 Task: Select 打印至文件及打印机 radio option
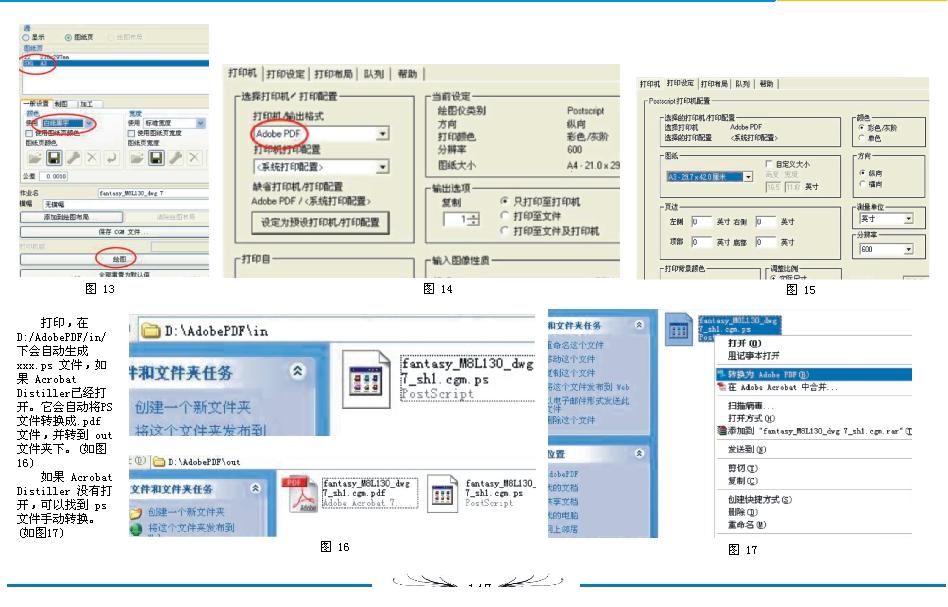pyautogui.click(x=504, y=230)
